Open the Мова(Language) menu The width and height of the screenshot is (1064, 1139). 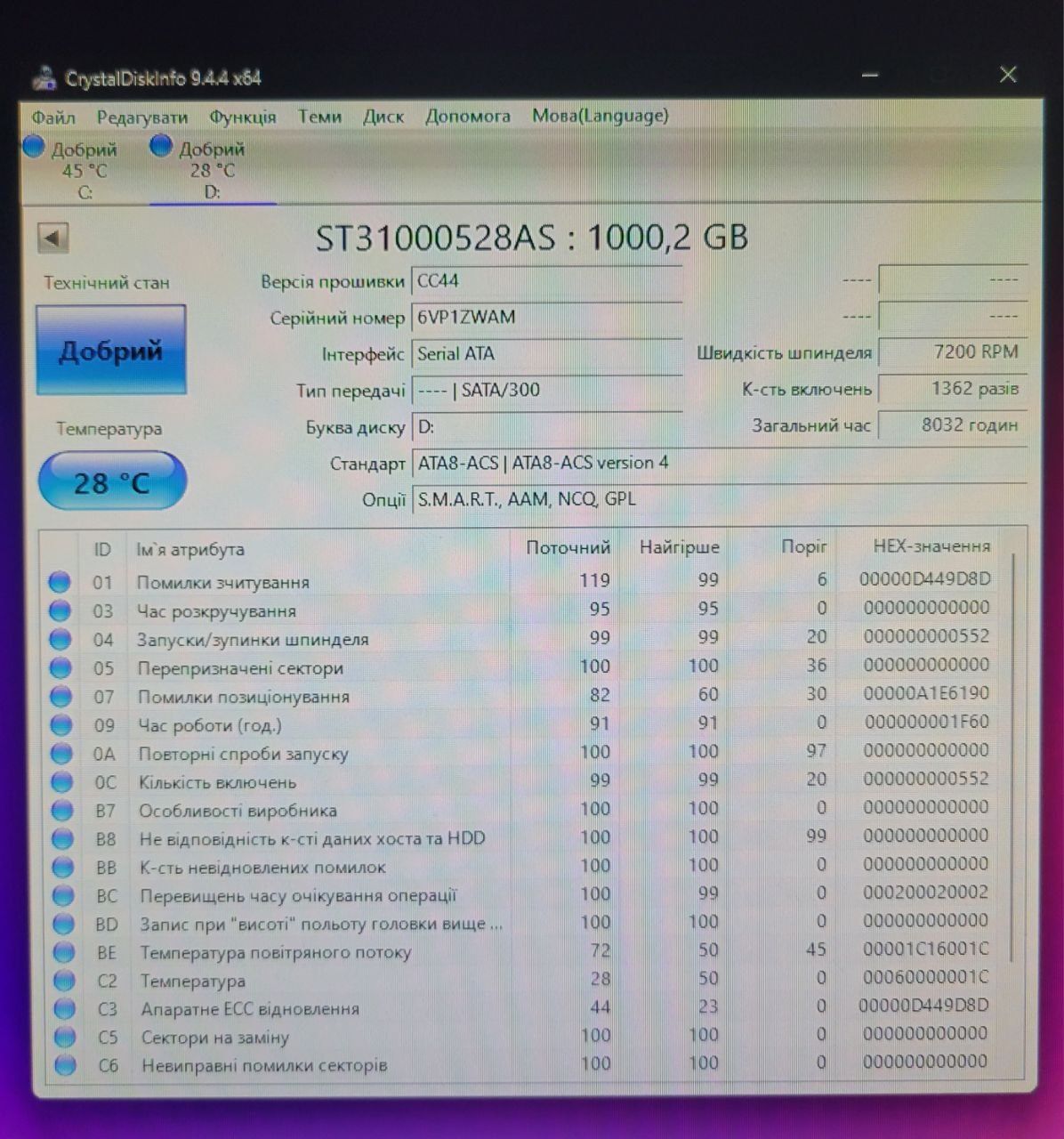click(601, 116)
